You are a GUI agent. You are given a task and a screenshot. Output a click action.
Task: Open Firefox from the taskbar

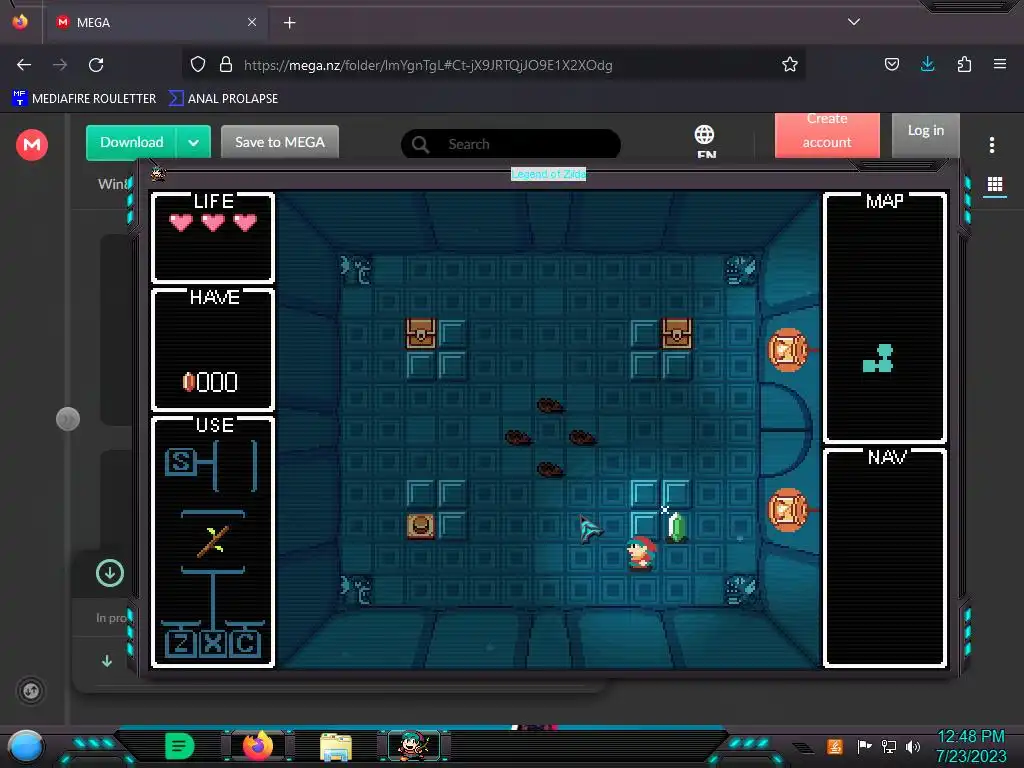coord(258,745)
